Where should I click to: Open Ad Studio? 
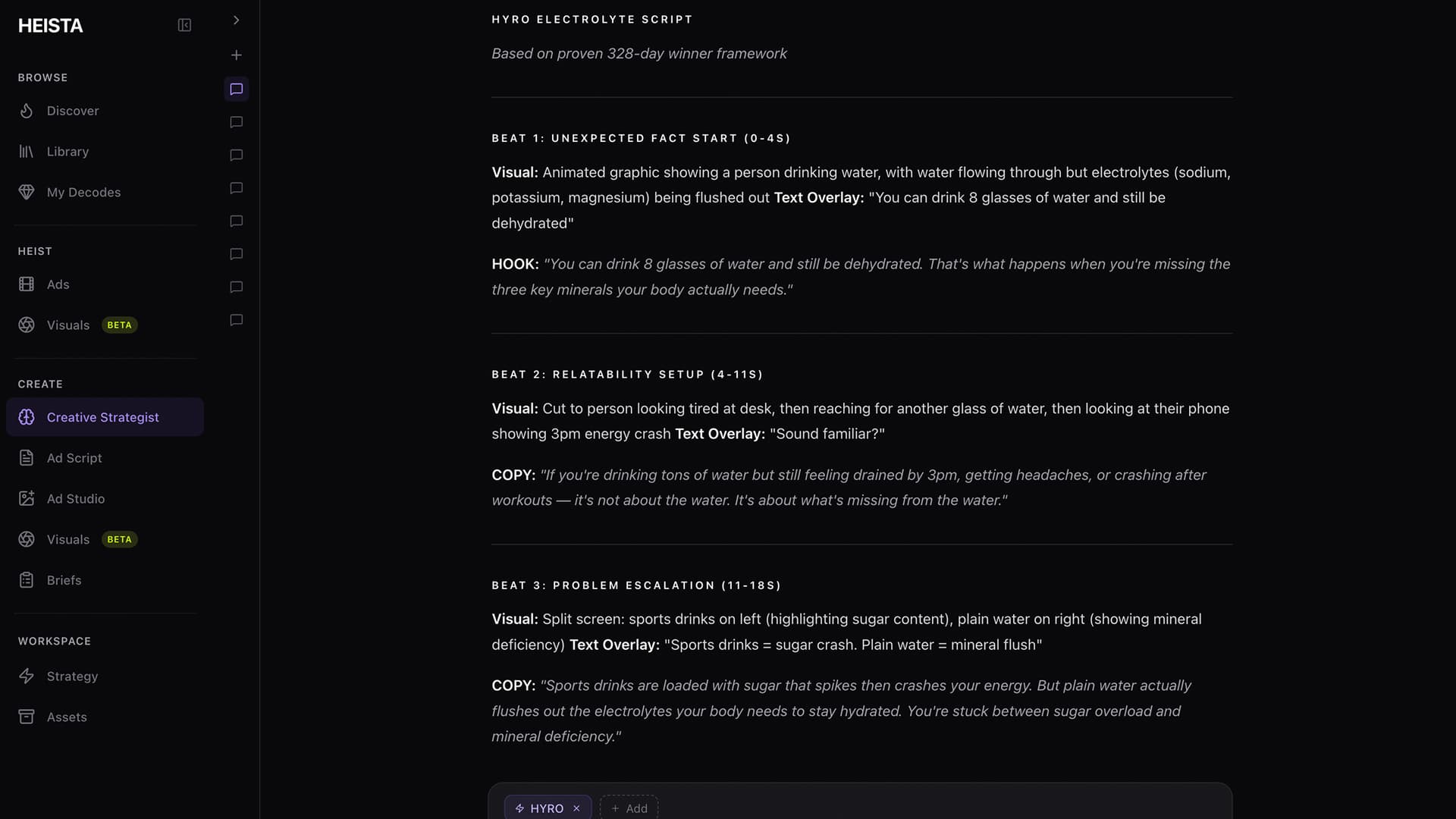[x=76, y=498]
